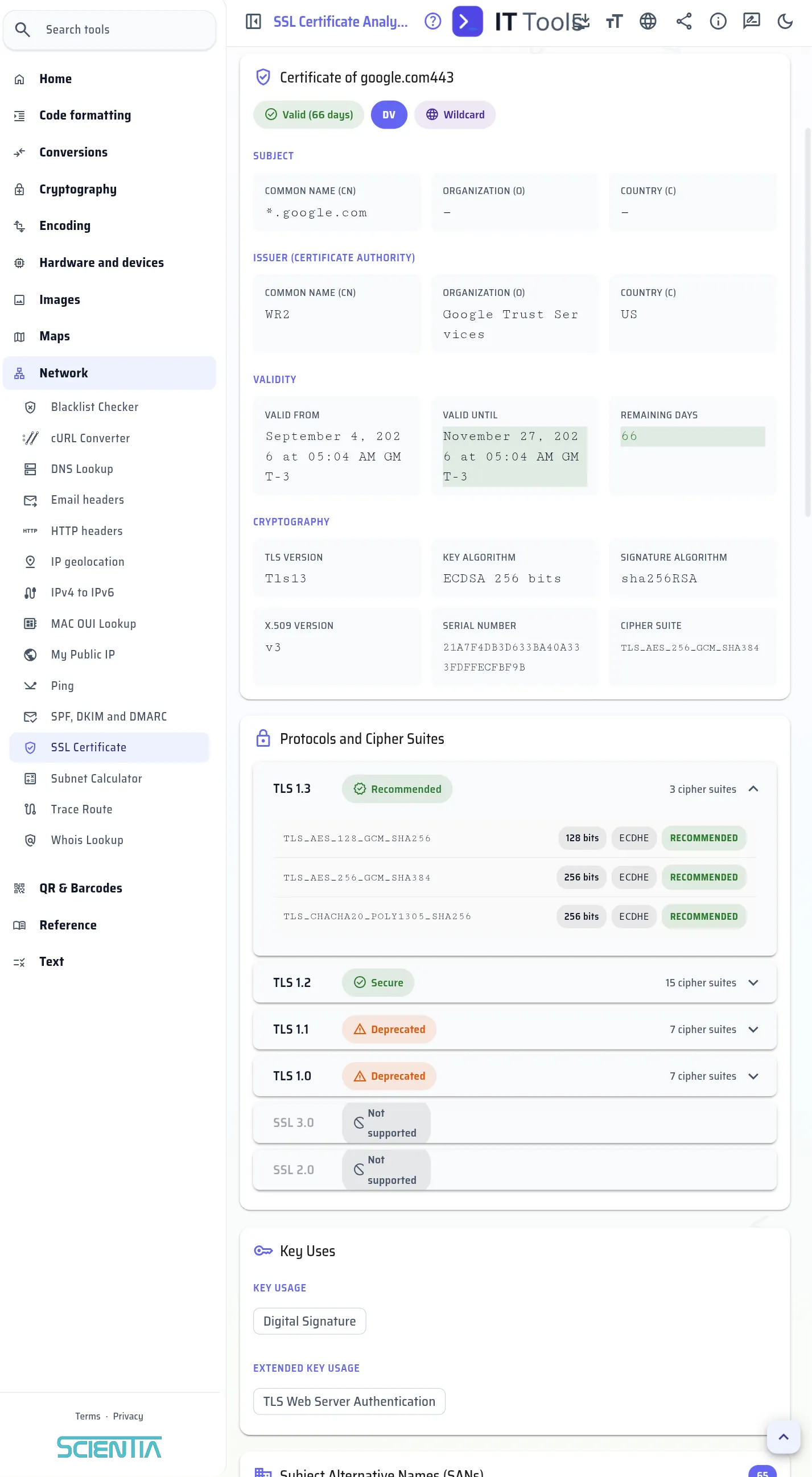Click the DV badge
Screen dimensions: 812x1477
(x=389, y=114)
